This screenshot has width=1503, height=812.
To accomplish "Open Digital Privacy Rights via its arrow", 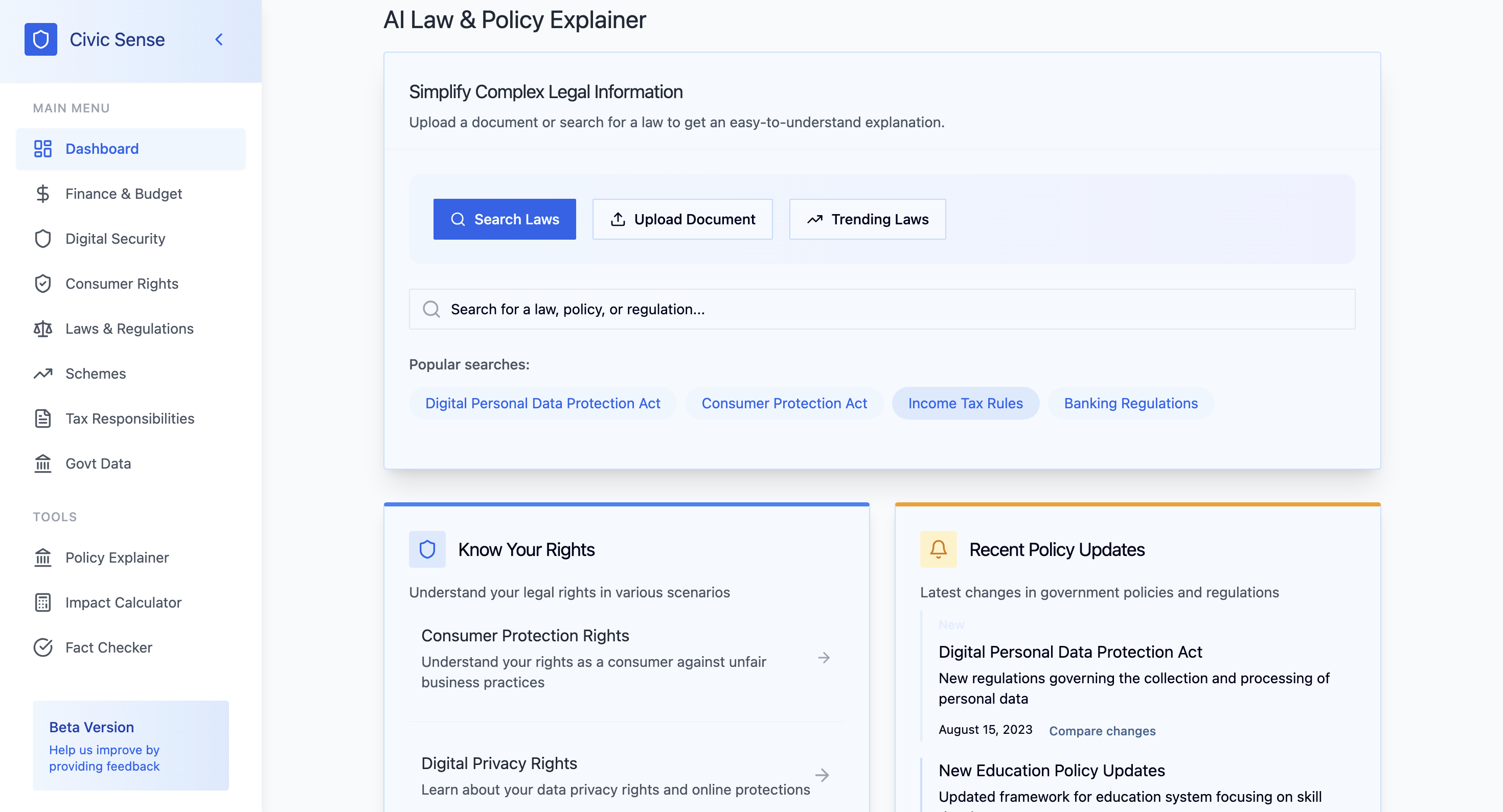I will (x=823, y=776).
